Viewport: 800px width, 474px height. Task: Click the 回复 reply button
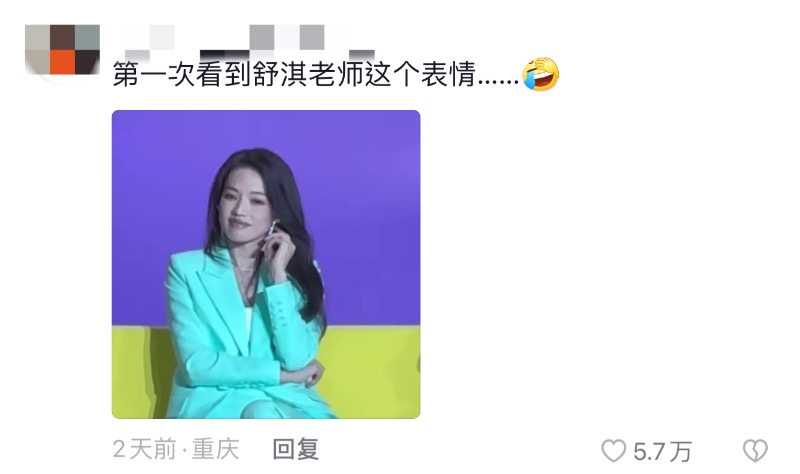(296, 450)
